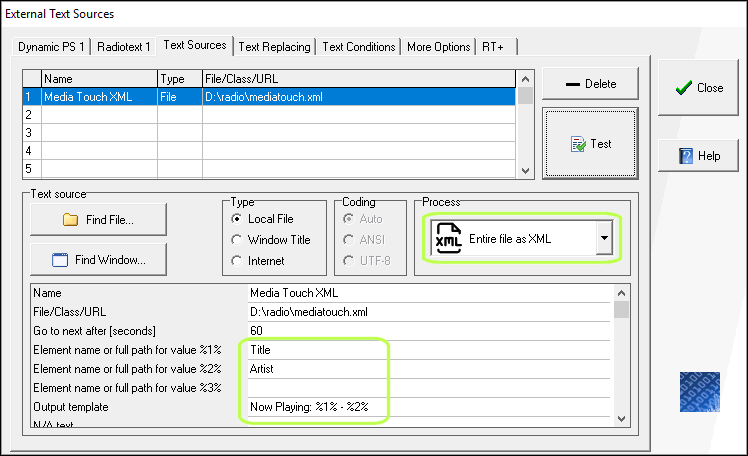Click the empty %3% element value field
The image size is (748, 456).
(x=429, y=388)
